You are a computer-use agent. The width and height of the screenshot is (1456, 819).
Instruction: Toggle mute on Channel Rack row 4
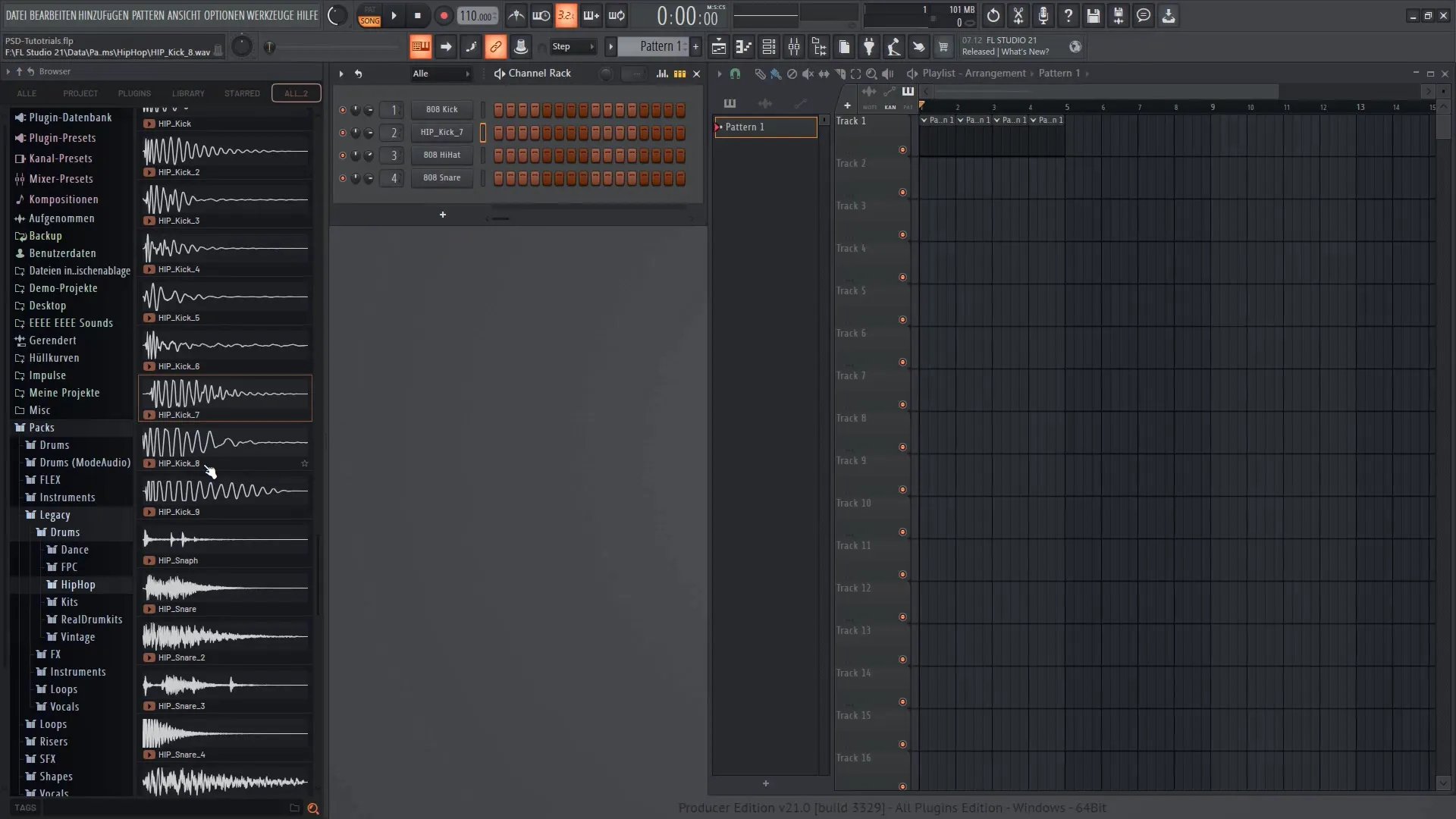pyautogui.click(x=341, y=178)
